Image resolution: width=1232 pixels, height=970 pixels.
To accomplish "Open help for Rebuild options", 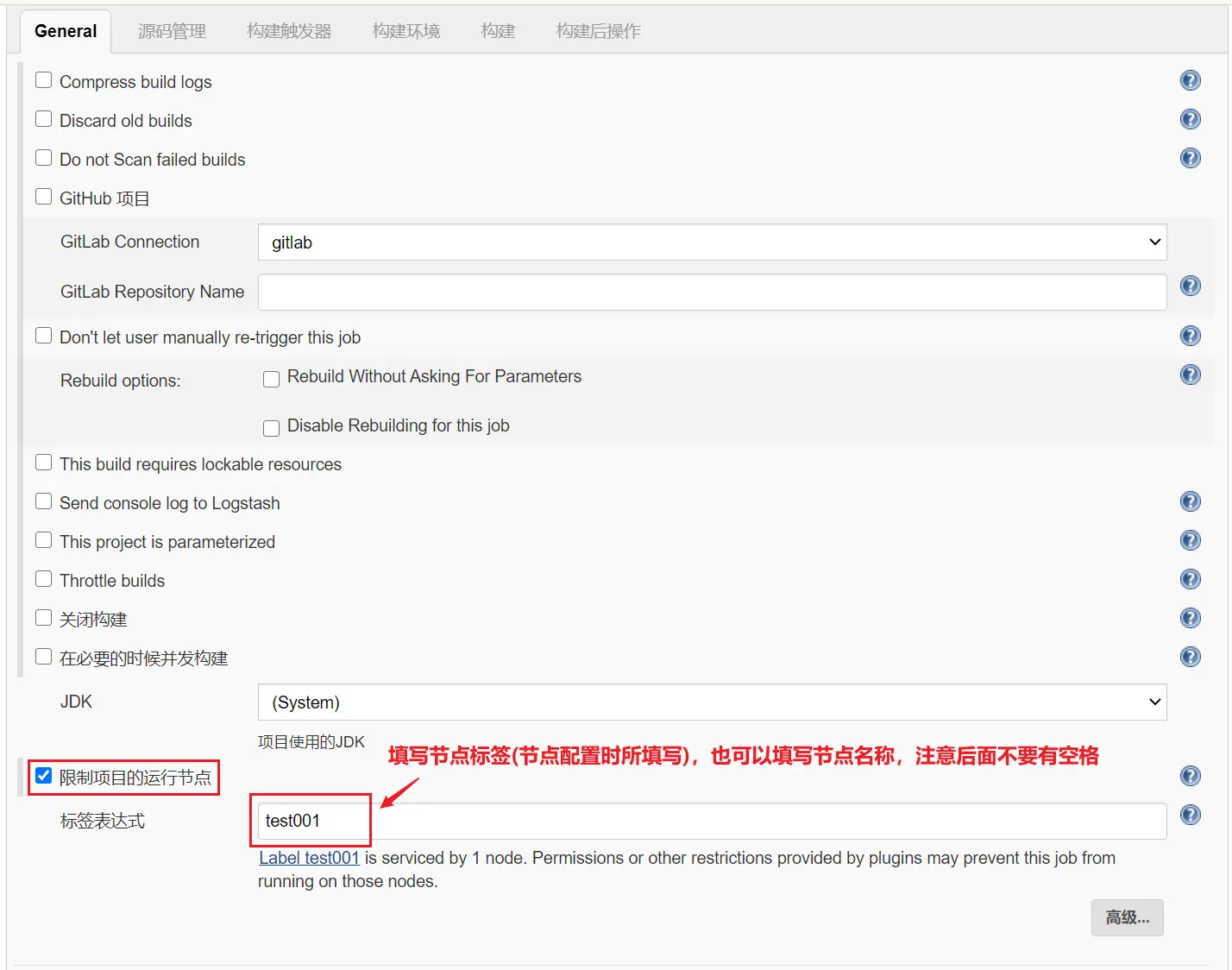I will tap(1190, 375).
